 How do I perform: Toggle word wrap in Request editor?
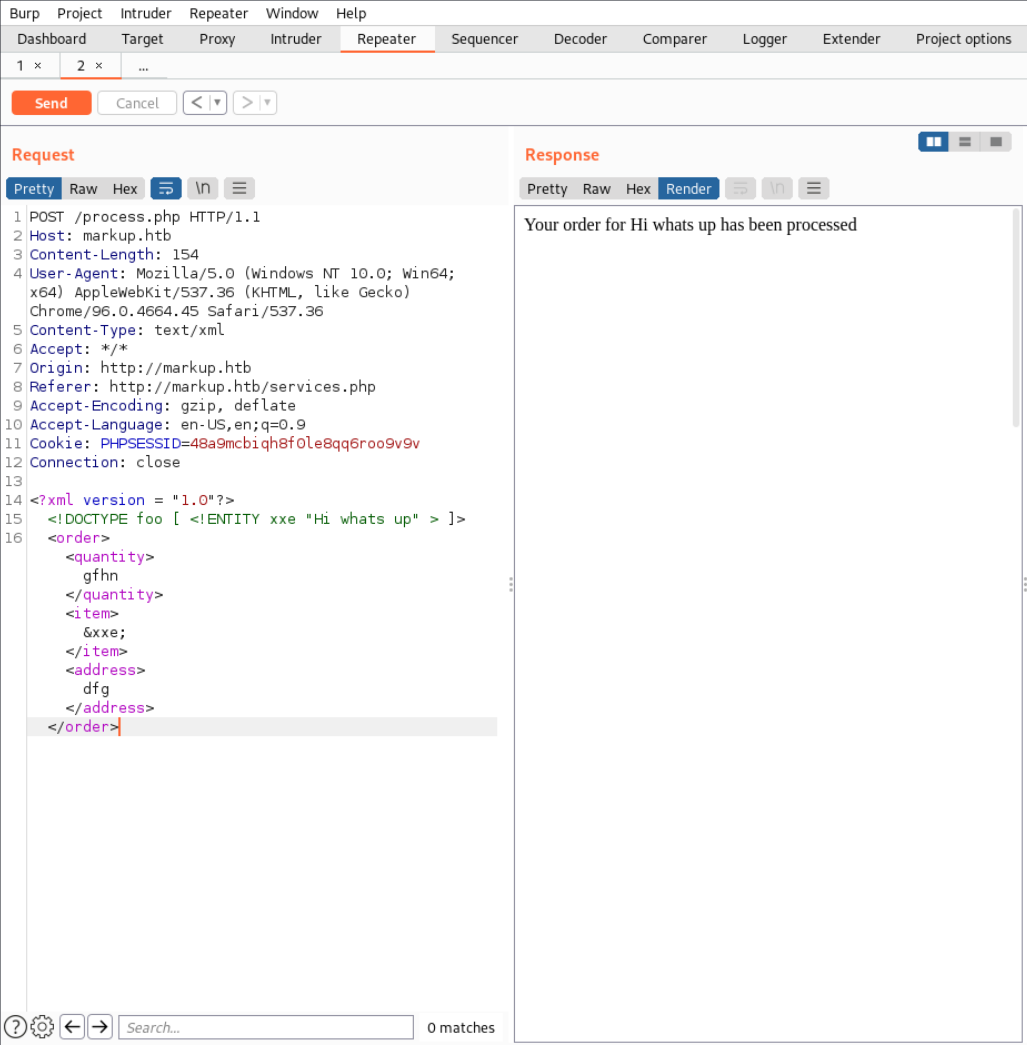tap(166, 189)
